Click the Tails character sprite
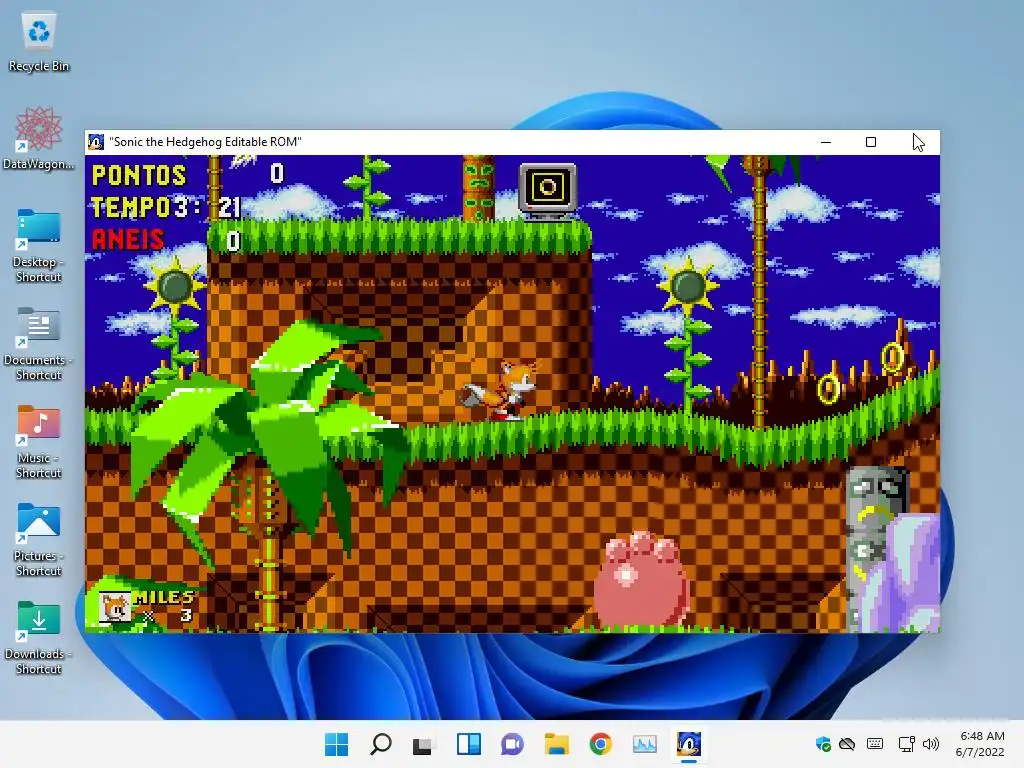Screen dimensions: 1024x768 point(500,390)
